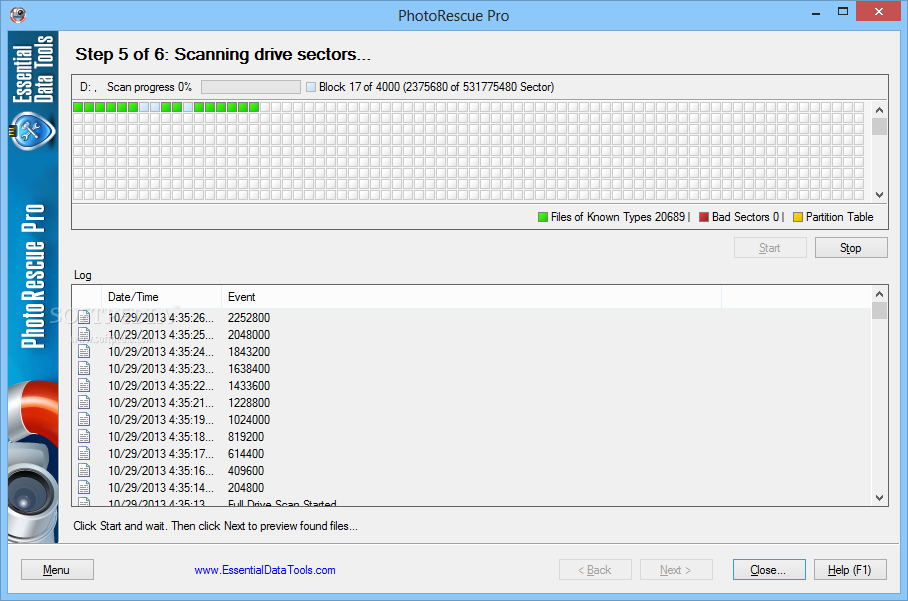The image size is (908, 601).
Task: Click the Event column header
Action: (471, 297)
